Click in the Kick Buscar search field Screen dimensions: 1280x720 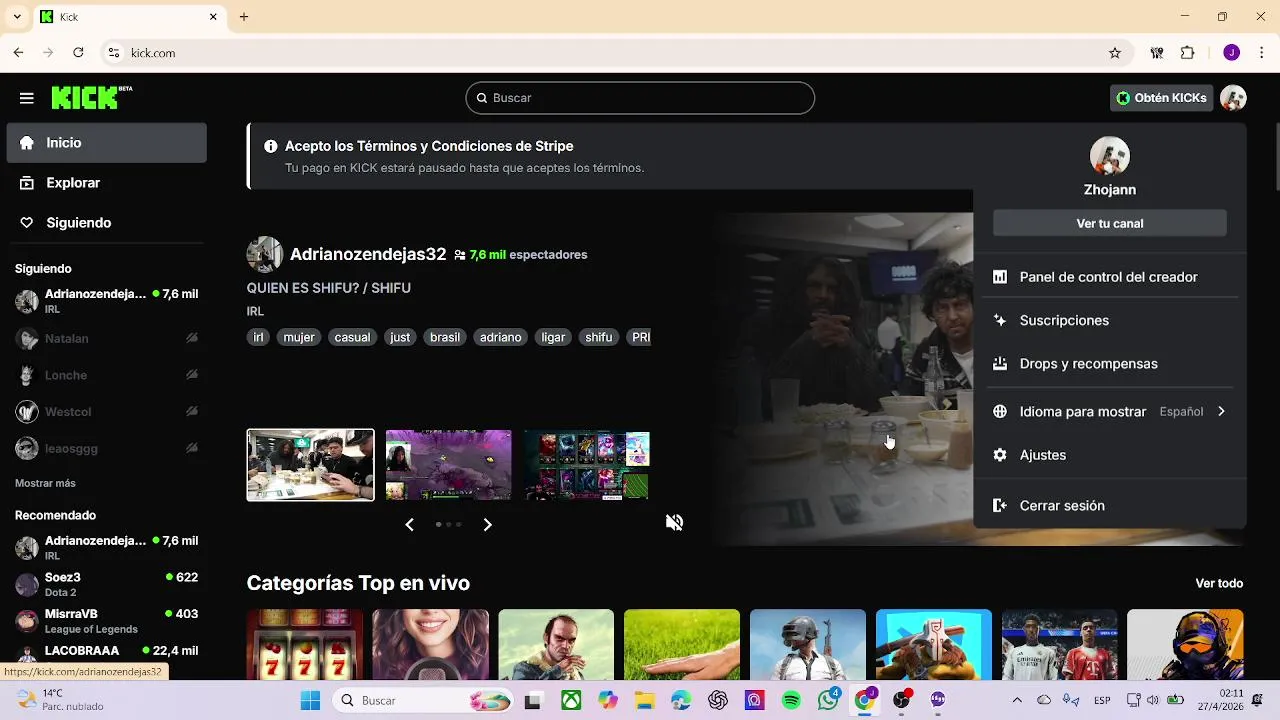pos(640,98)
